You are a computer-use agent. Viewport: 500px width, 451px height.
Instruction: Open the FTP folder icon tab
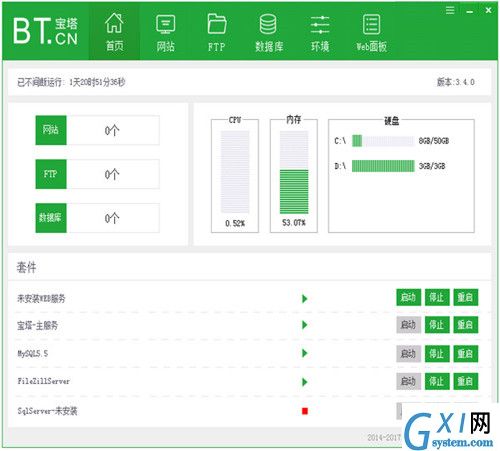217,32
